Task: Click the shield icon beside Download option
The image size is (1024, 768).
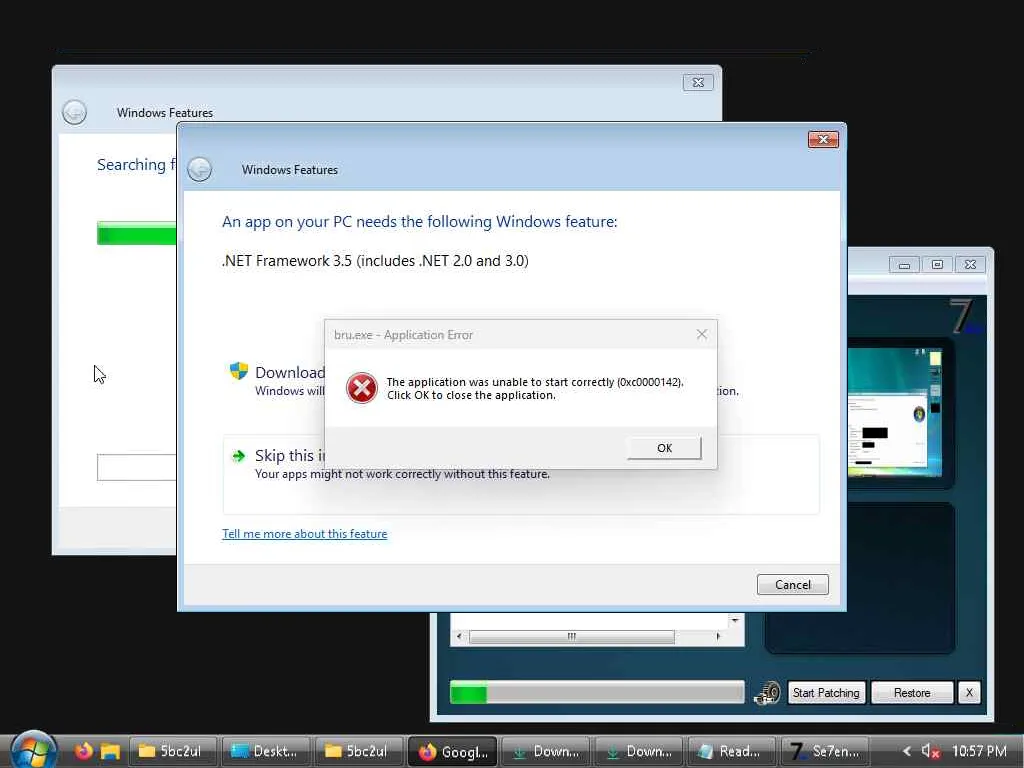Action: pyautogui.click(x=239, y=371)
